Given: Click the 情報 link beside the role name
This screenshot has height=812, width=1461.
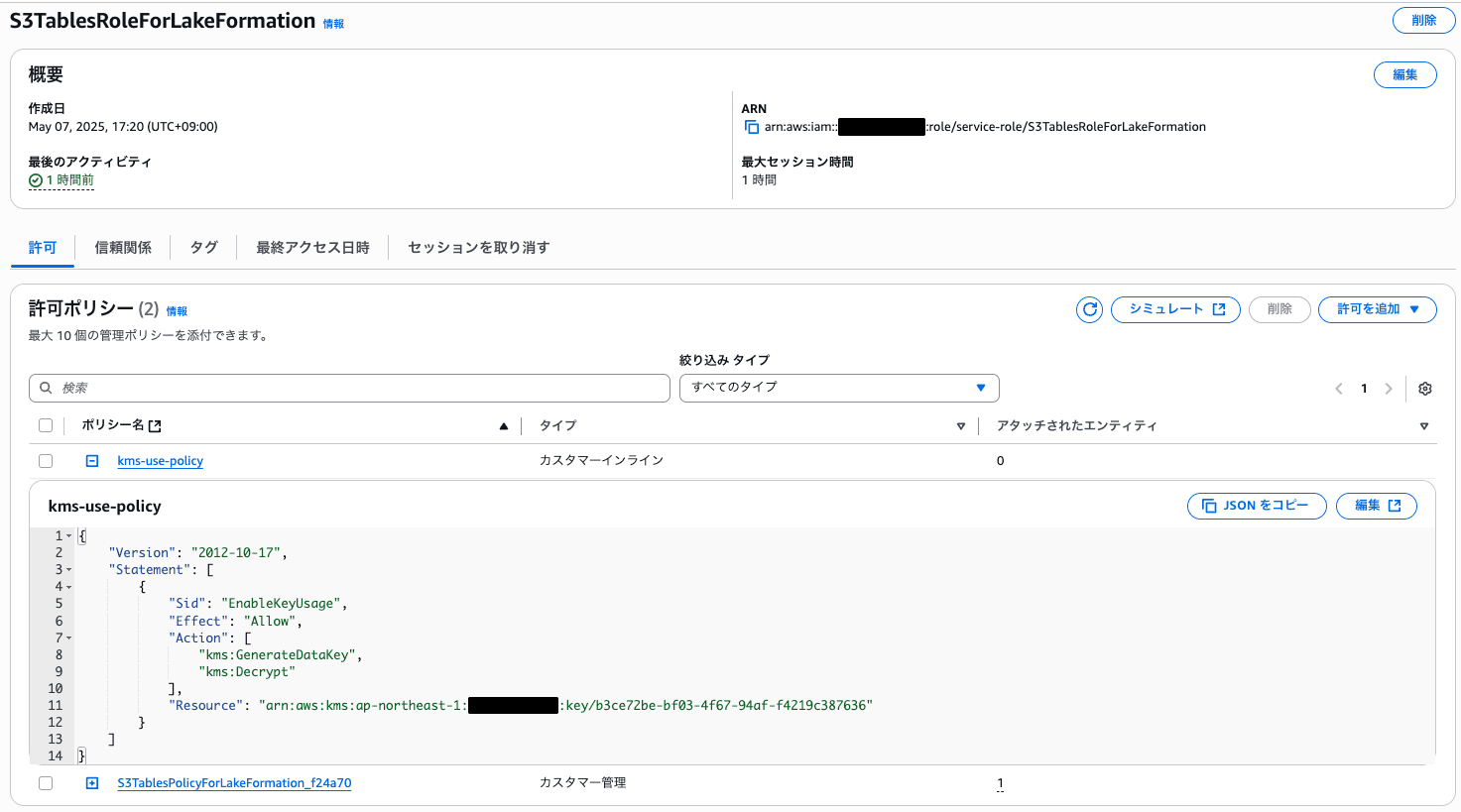Looking at the screenshot, I should pyautogui.click(x=333, y=24).
